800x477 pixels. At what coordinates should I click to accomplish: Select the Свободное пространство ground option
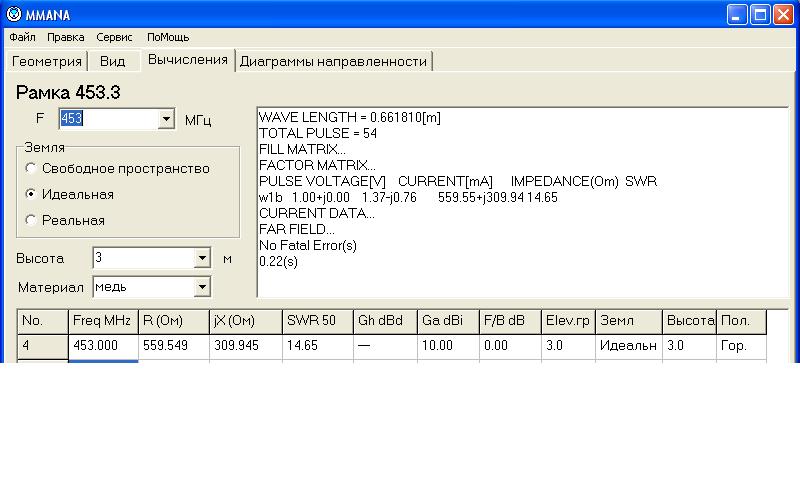pos(32,169)
